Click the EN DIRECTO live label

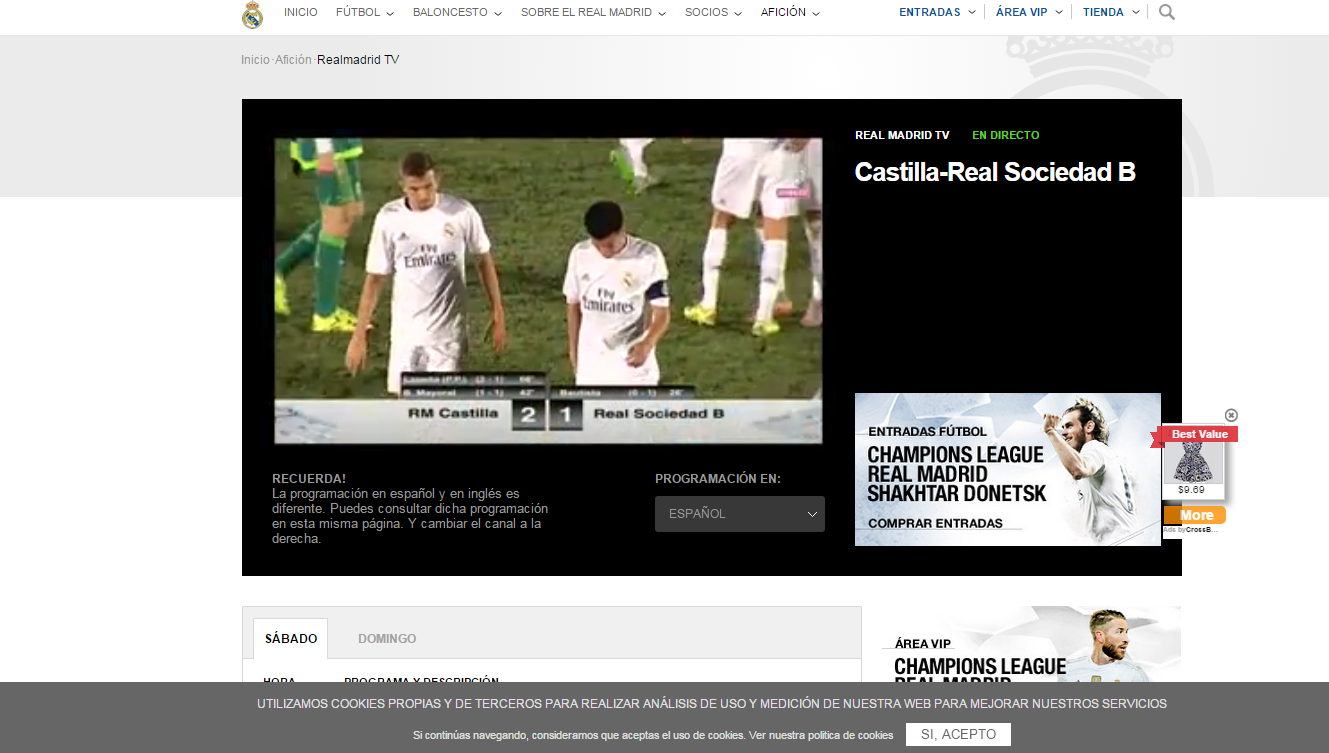click(x=1006, y=135)
